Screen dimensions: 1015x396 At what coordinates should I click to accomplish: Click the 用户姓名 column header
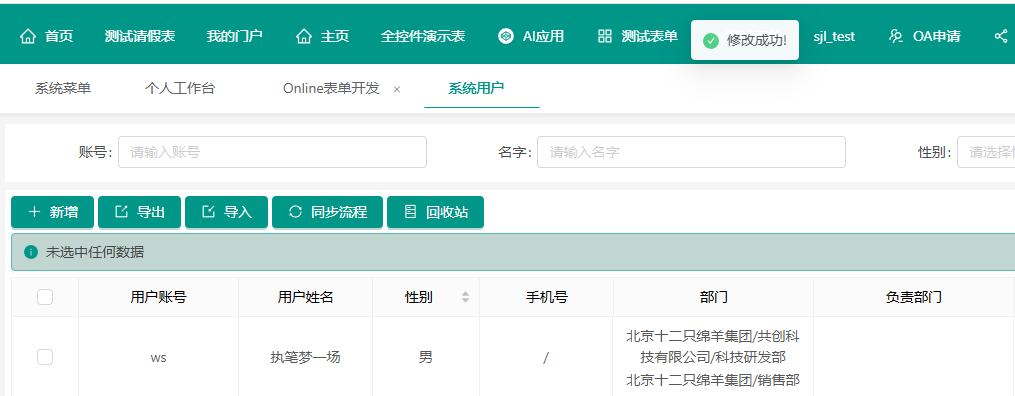306,298
